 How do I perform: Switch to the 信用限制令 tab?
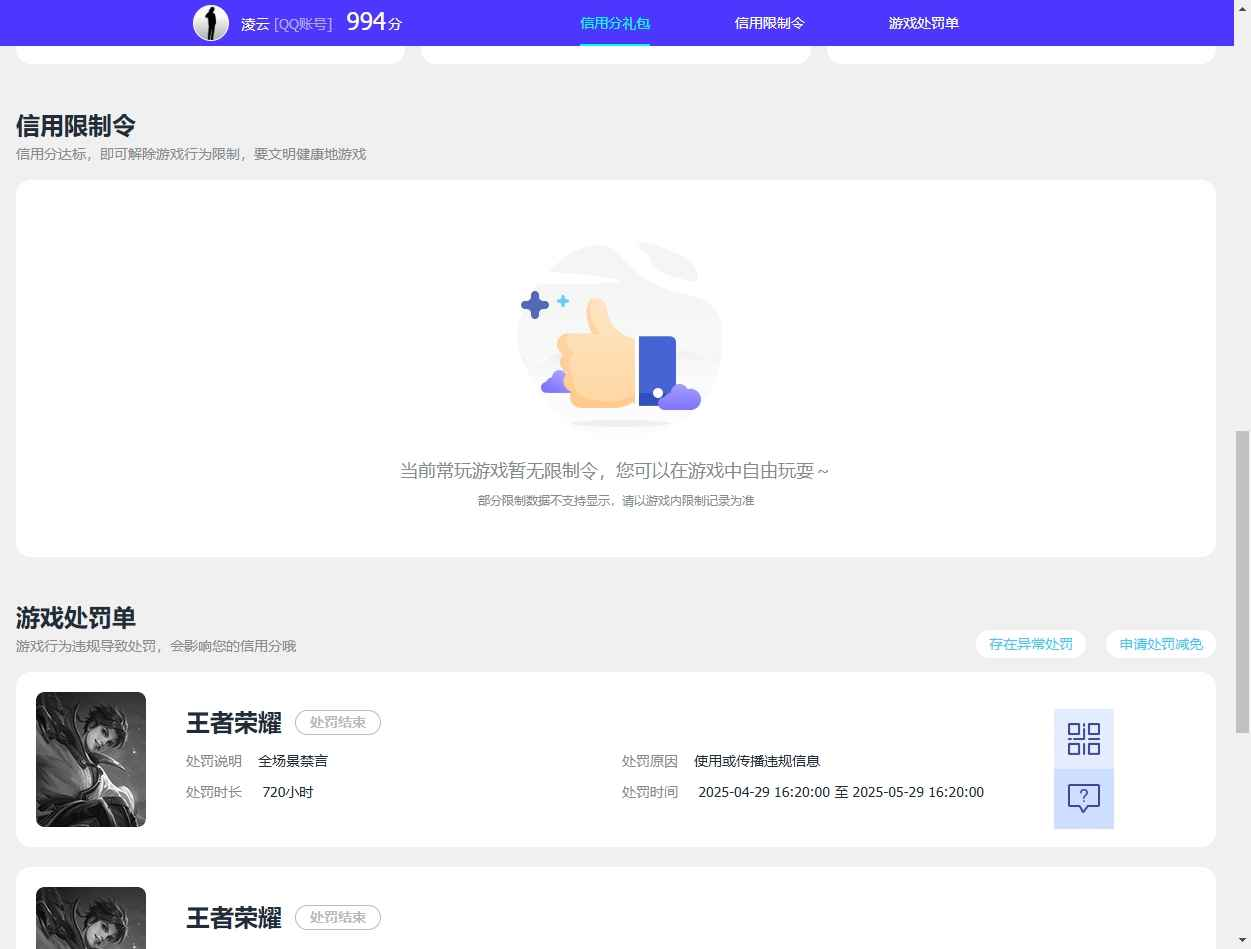769,23
